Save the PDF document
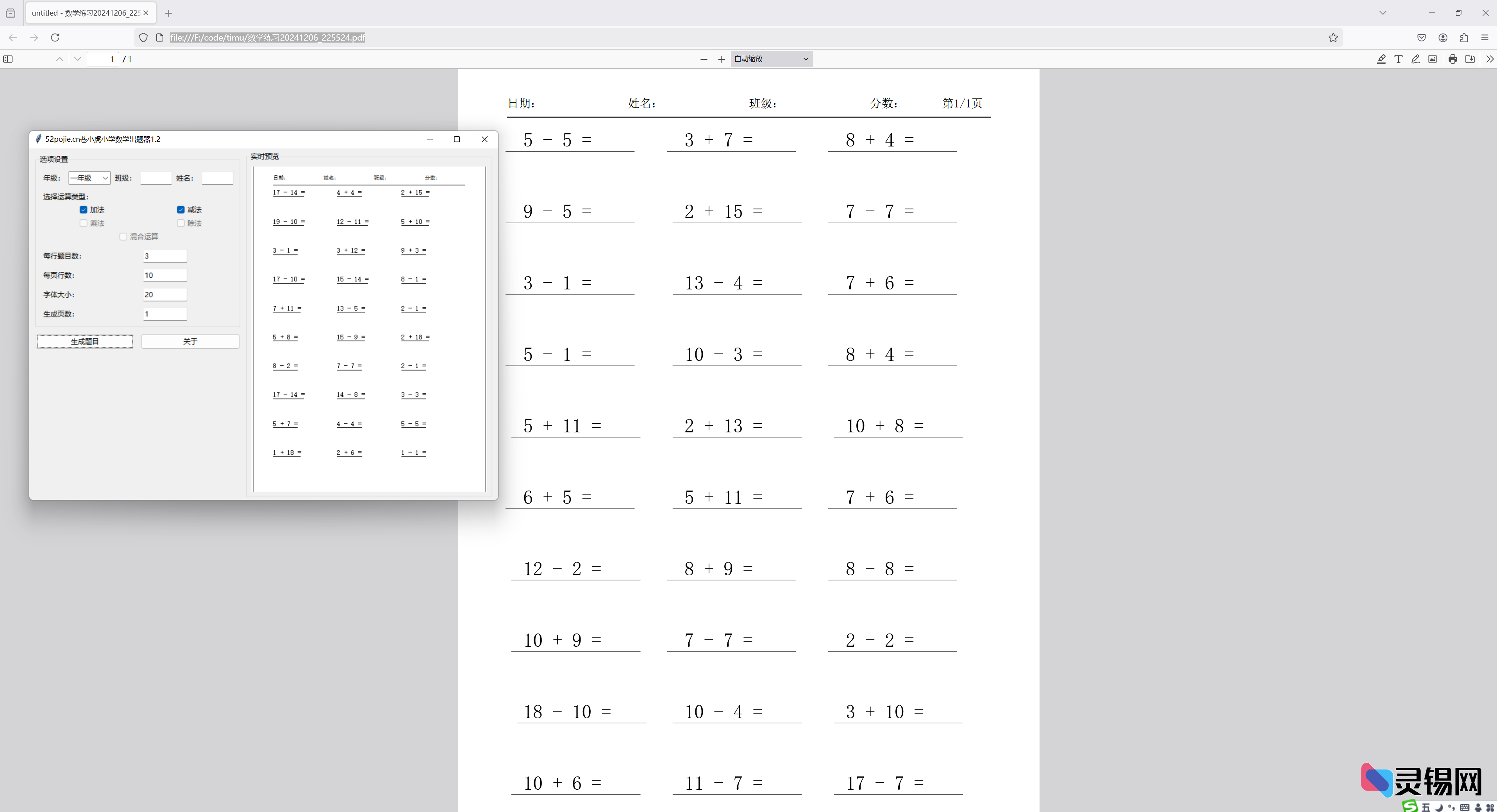The image size is (1497, 812). (1470, 59)
